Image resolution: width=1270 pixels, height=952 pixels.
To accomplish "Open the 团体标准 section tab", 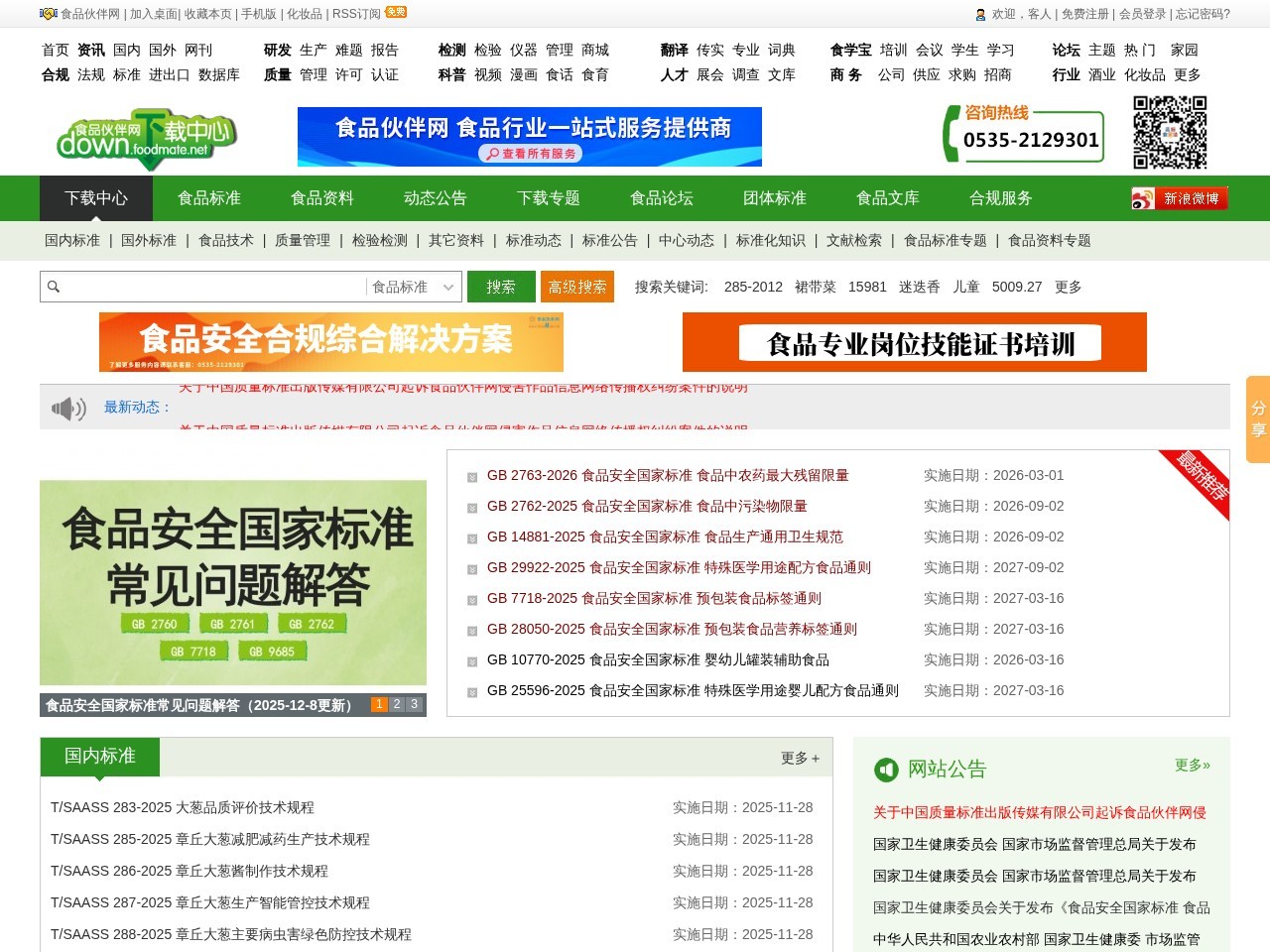I will click(774, 197).
